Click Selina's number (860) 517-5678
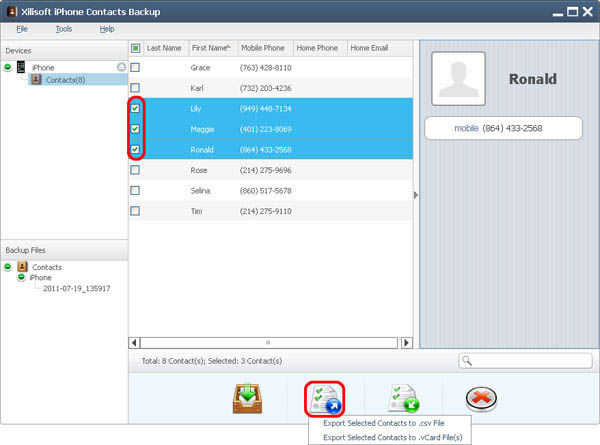Viewport: 600px width, 445px height. coord(266,191)
